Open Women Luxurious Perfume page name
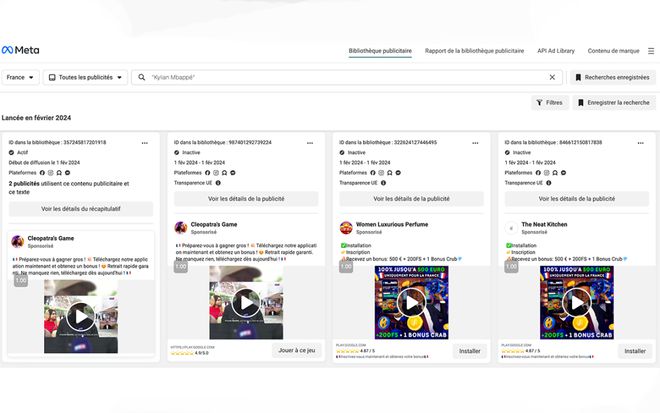Image resolution: width=660 pixels, height=413 pixels. 392,224
